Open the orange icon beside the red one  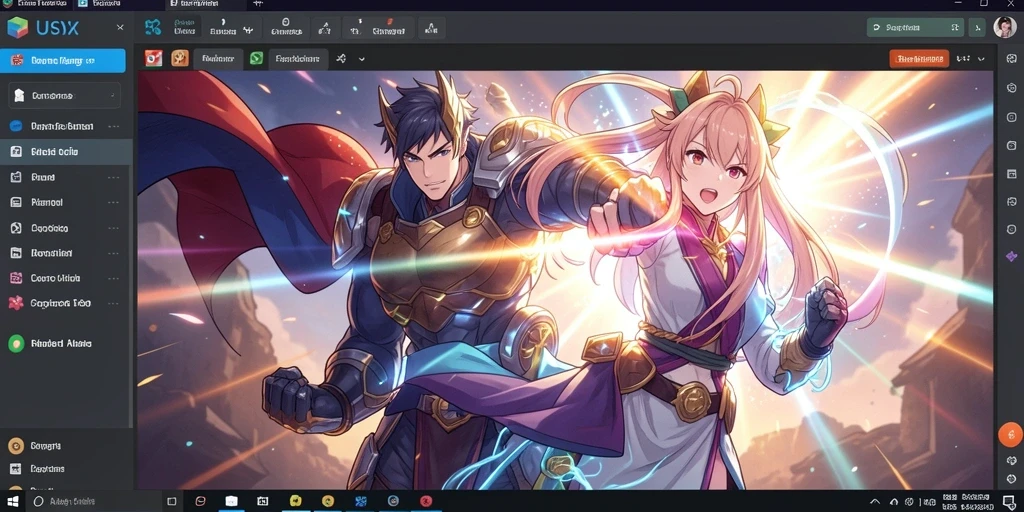180,59
